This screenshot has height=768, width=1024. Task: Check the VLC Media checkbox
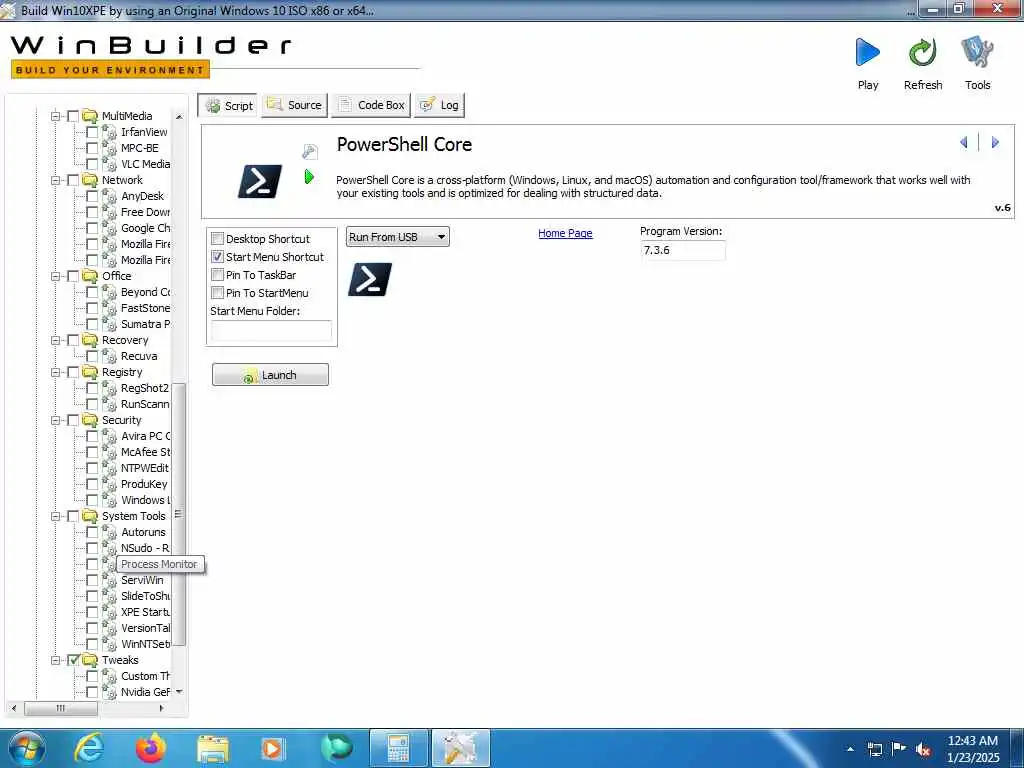point(92,164)
